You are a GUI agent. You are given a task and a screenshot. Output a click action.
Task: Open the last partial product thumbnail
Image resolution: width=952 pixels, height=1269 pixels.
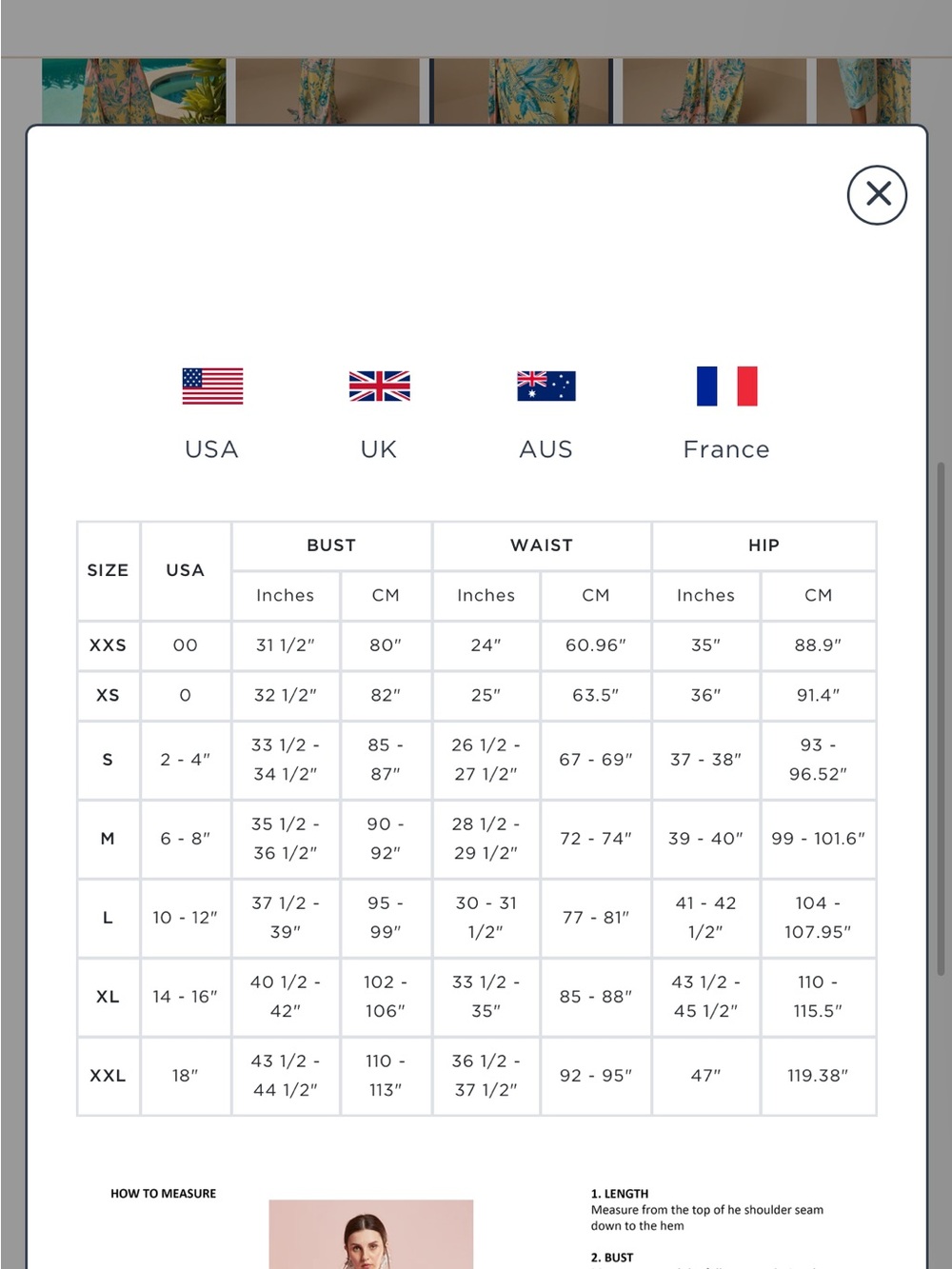tap(863, 91)
